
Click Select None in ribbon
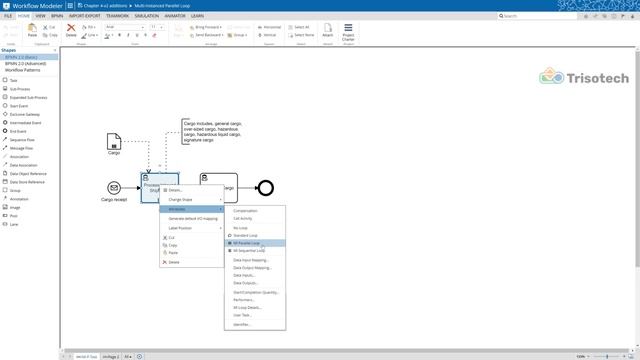click(x=301, y=35)
